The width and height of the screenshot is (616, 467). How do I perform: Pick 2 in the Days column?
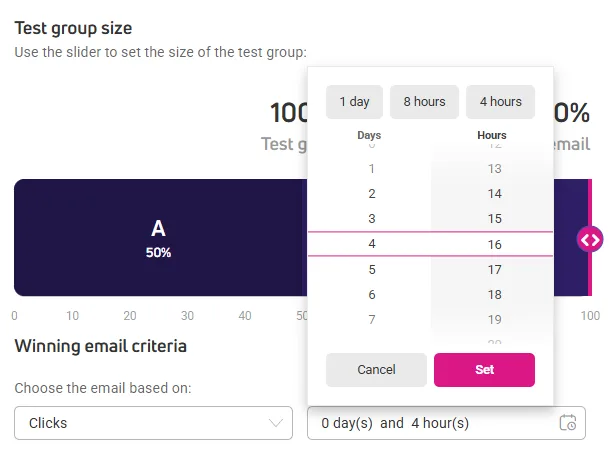372,194
